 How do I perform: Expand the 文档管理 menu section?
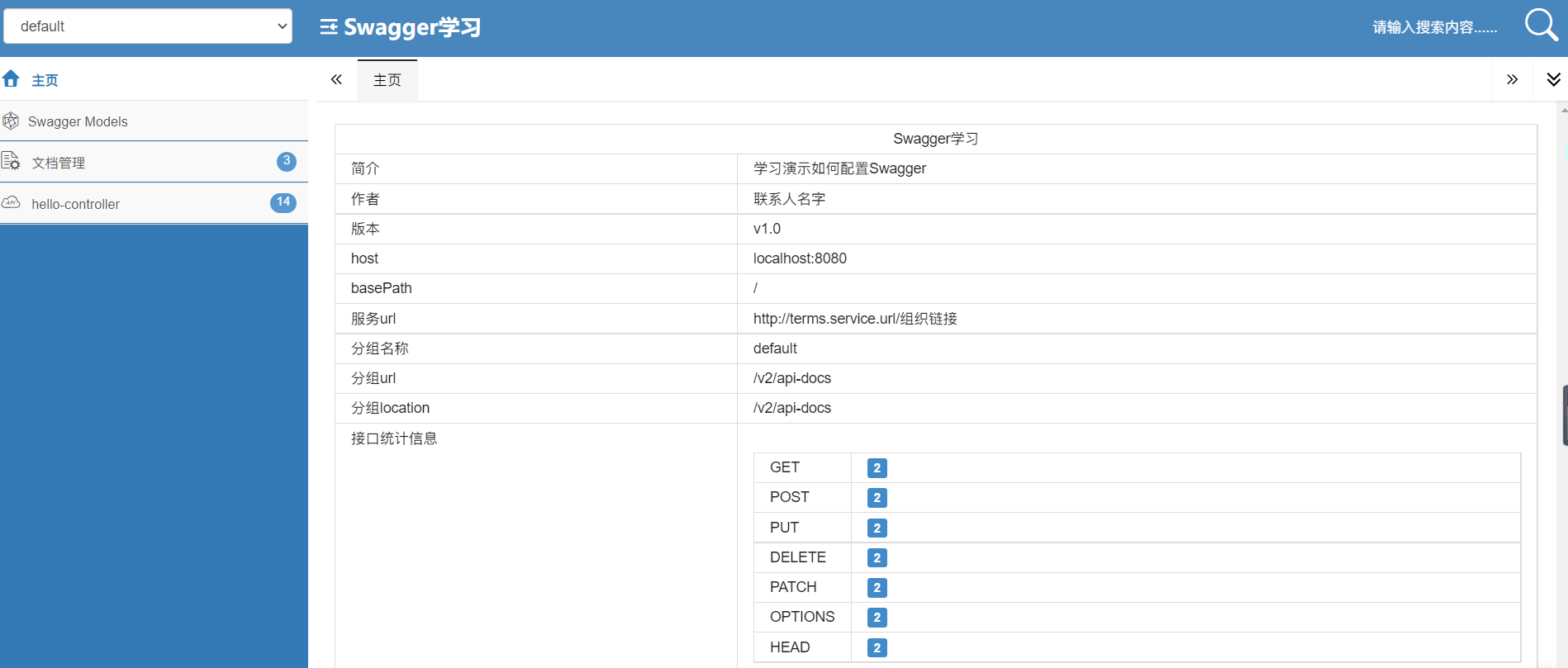tap(59, 163)
